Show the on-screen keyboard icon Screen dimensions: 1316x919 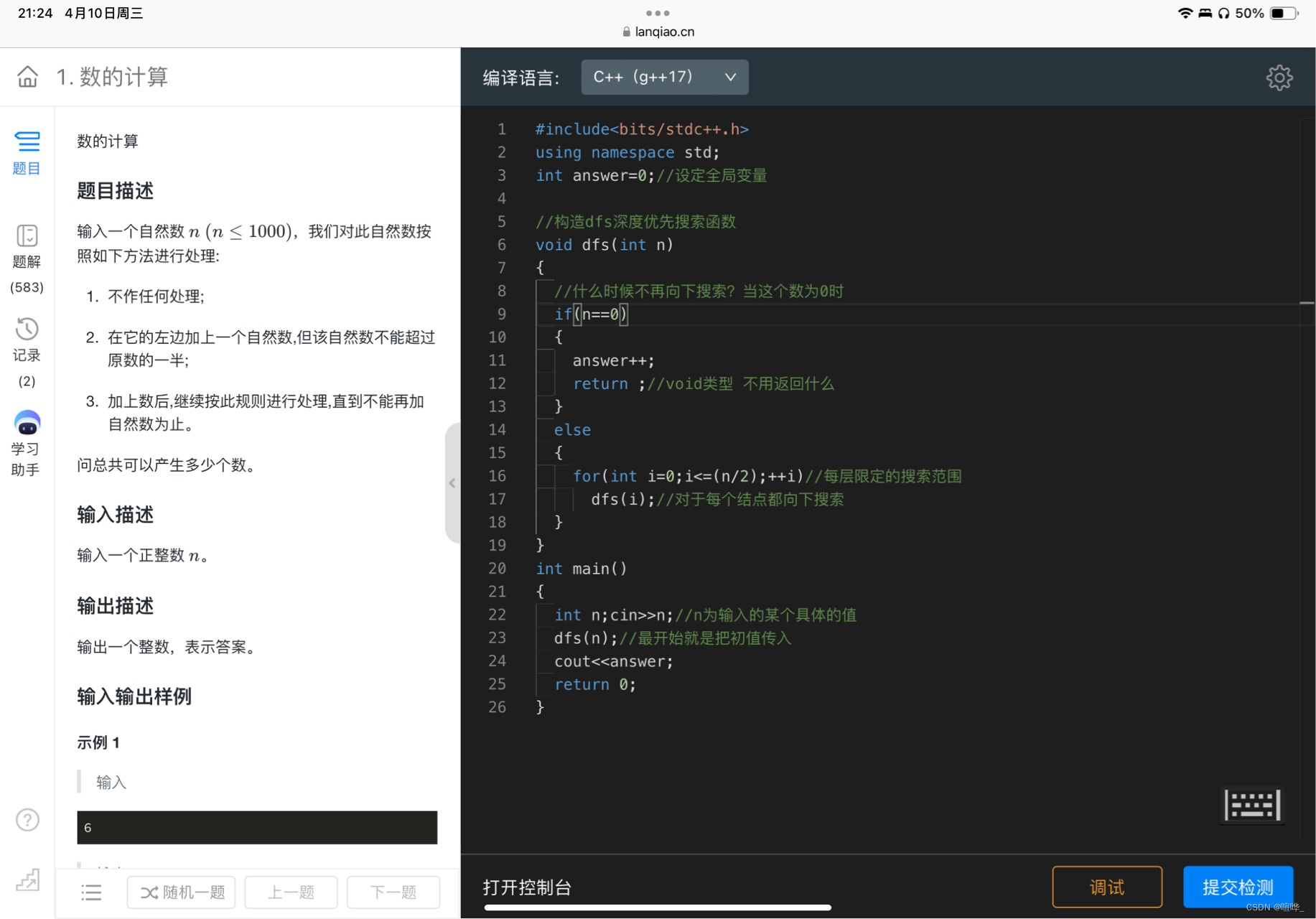(1252, 805)
